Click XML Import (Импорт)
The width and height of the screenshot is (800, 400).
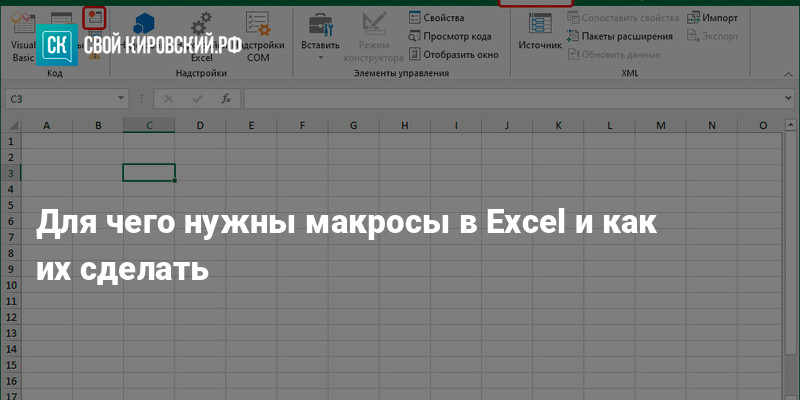point(712,18)
